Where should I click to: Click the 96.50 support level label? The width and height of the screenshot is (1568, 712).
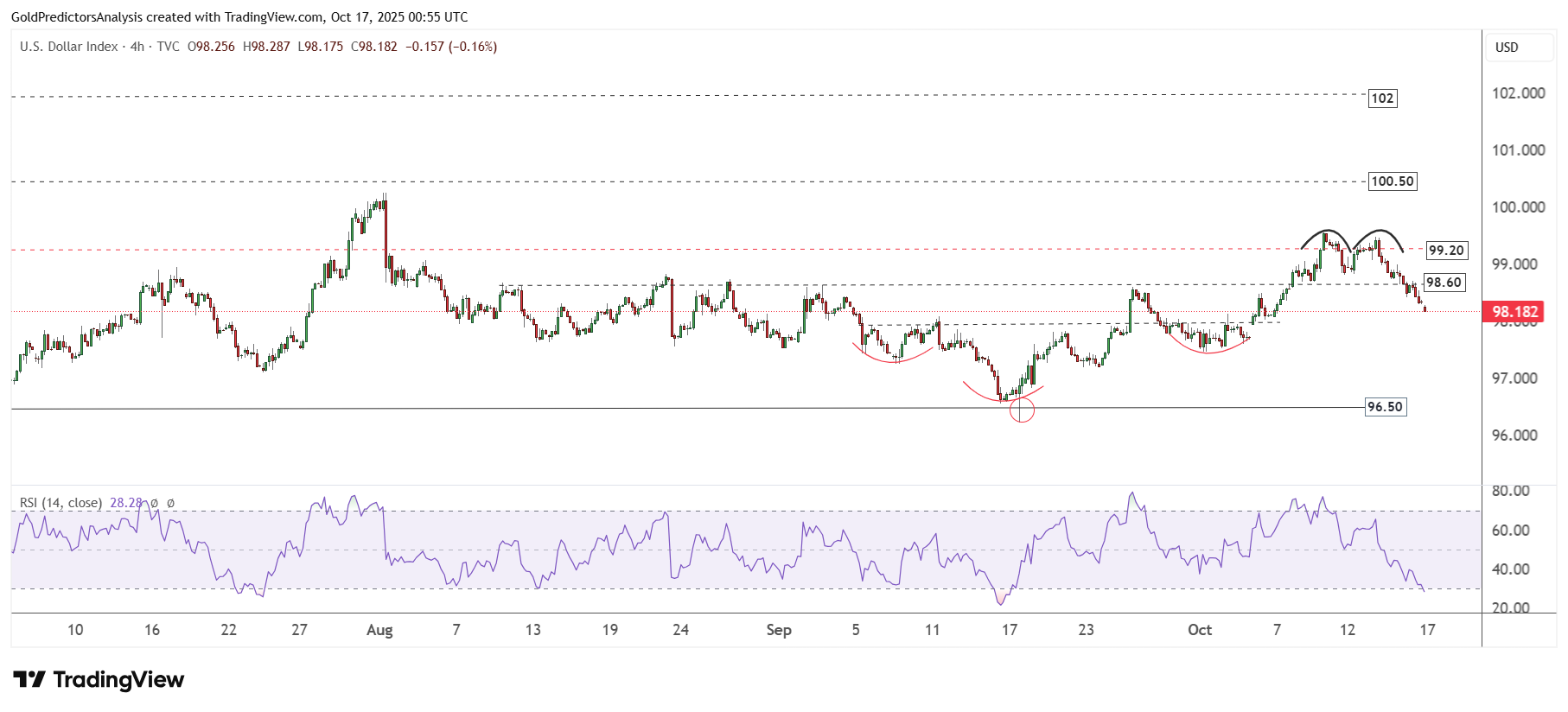(x=1385, y=407)
